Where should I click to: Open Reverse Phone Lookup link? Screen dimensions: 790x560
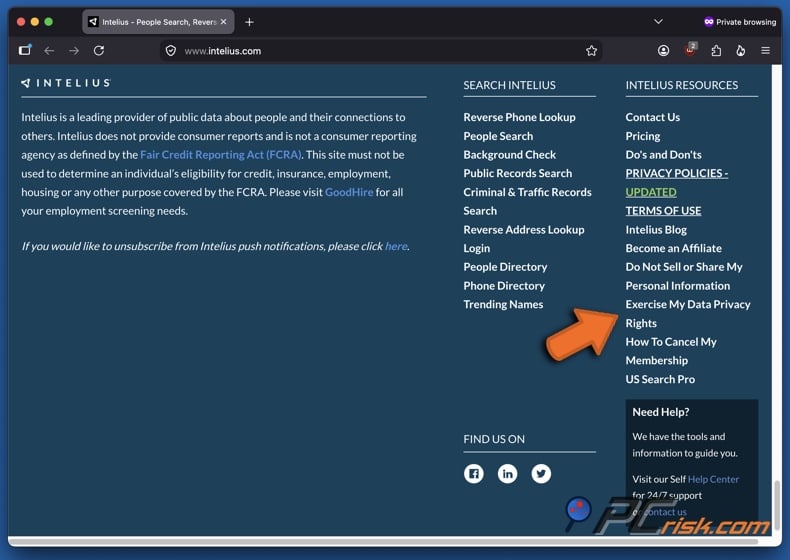(519, 117)
